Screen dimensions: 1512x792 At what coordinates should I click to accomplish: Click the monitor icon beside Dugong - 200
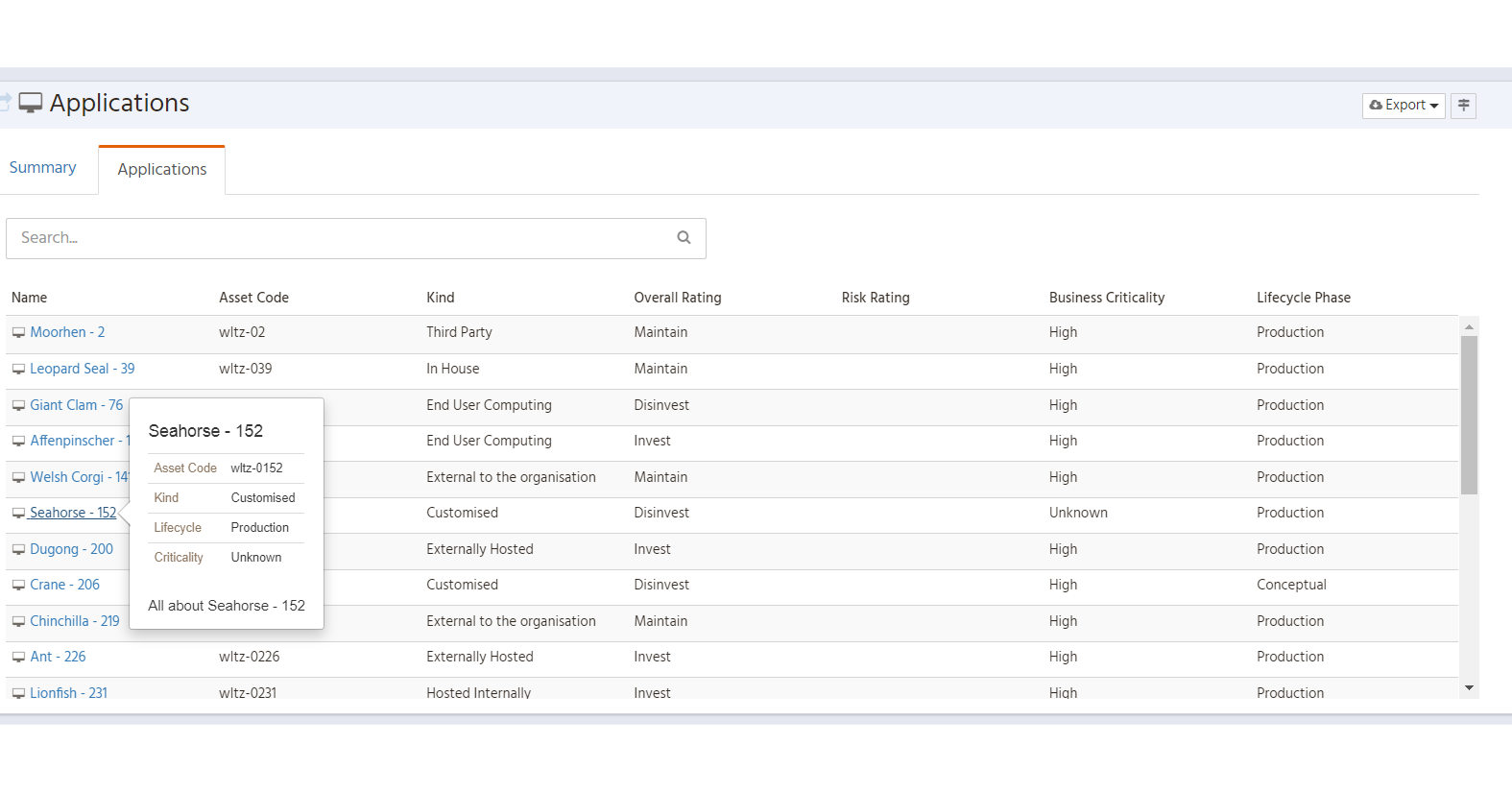(18, 550)
